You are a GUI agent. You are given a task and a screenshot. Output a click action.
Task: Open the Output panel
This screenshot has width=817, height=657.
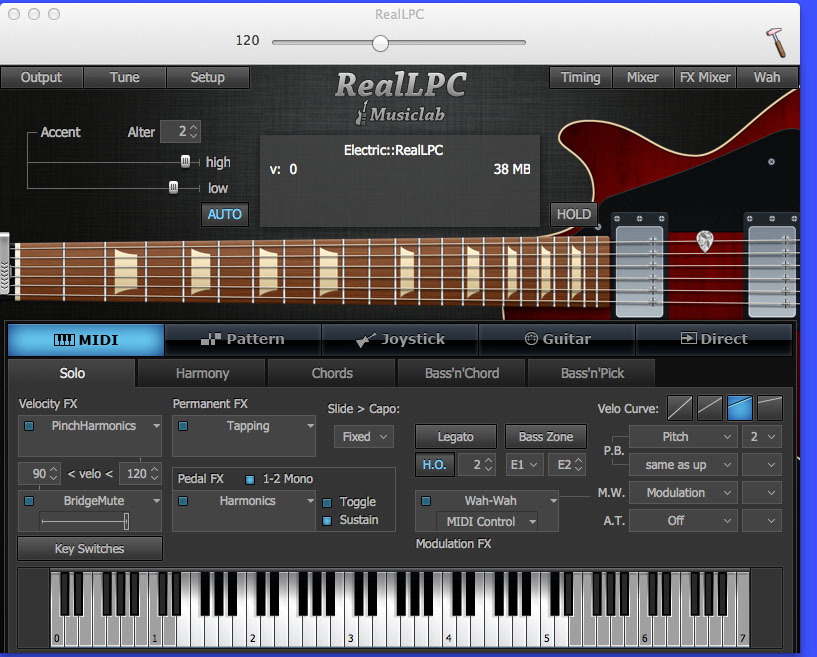(x=41, y=78)
